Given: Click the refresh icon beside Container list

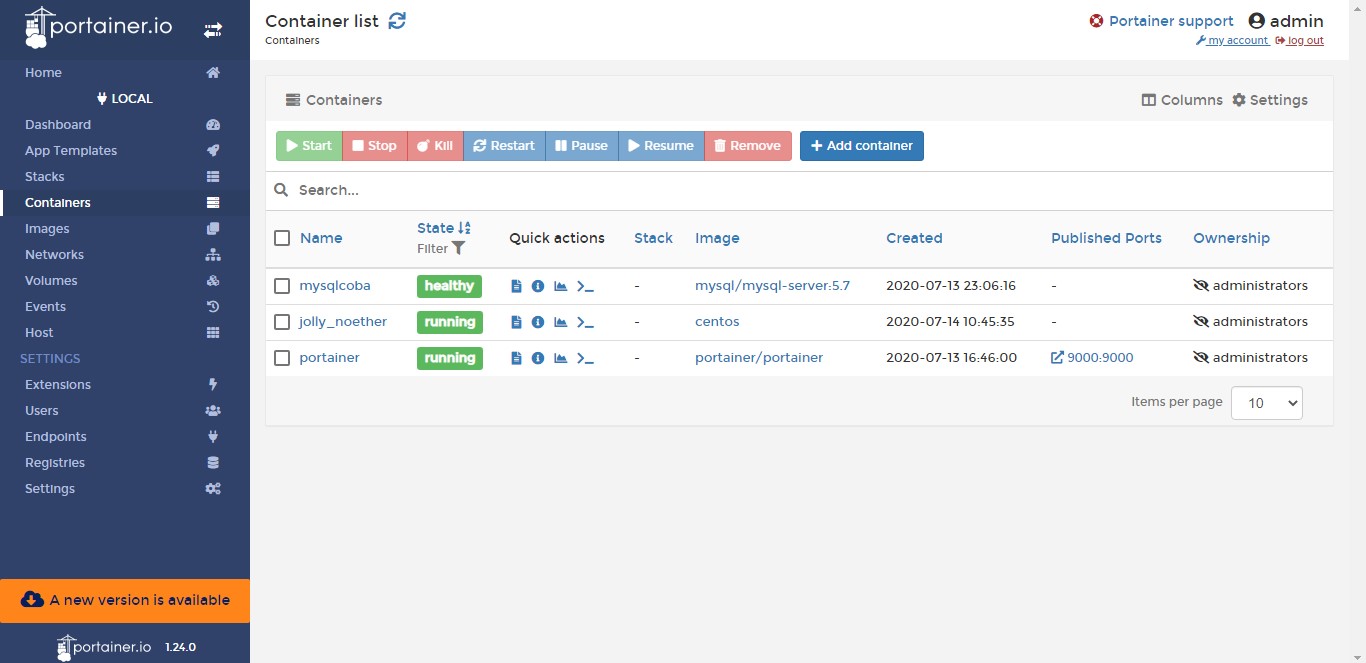Looking at the screenshot, I should (x=397, y=21).
